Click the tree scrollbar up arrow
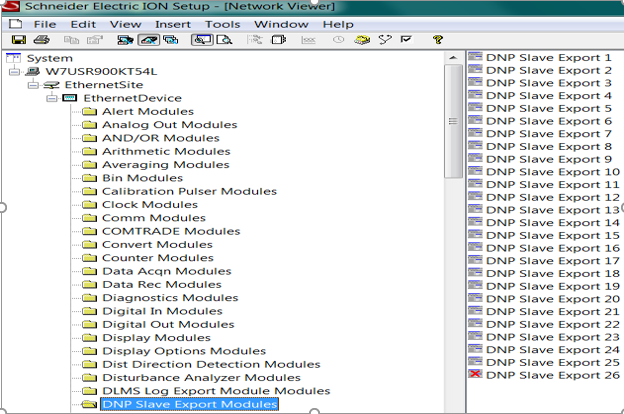The width and height of the screenshot is (624, 414). (x=453, y=58)
